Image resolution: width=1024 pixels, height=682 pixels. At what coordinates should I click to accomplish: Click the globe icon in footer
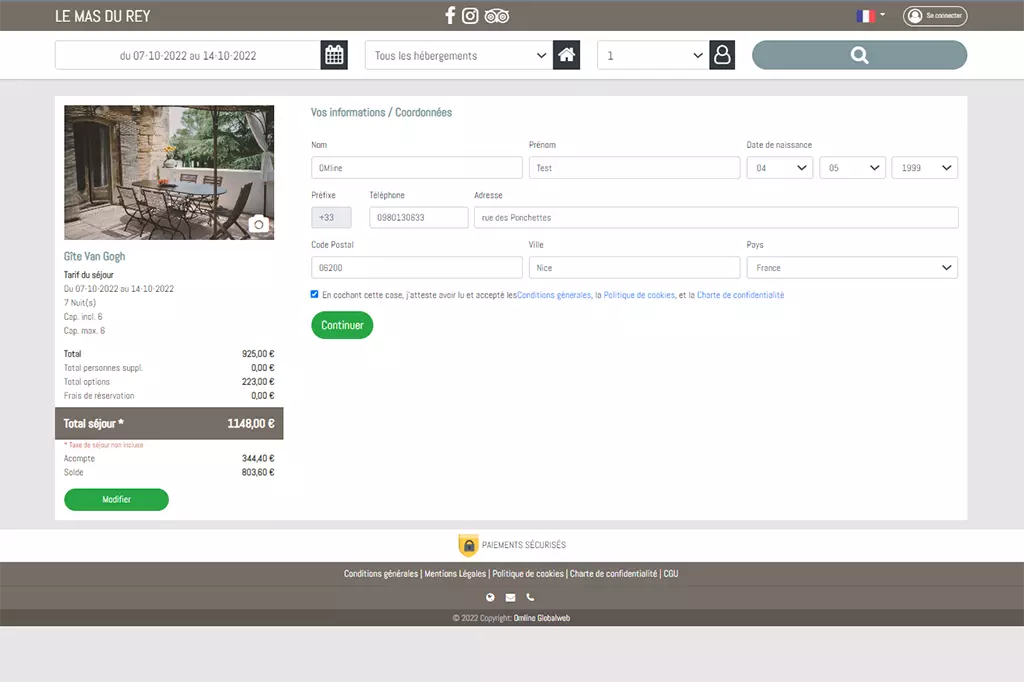[x=490, y=597]
